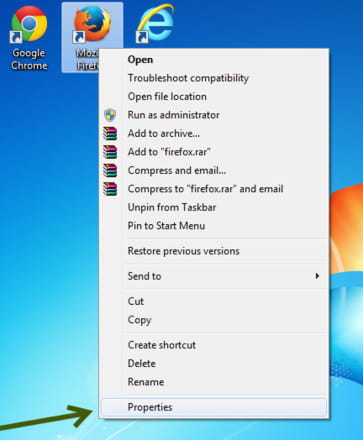Expand the Send to submenu arrow

point(317,276)
